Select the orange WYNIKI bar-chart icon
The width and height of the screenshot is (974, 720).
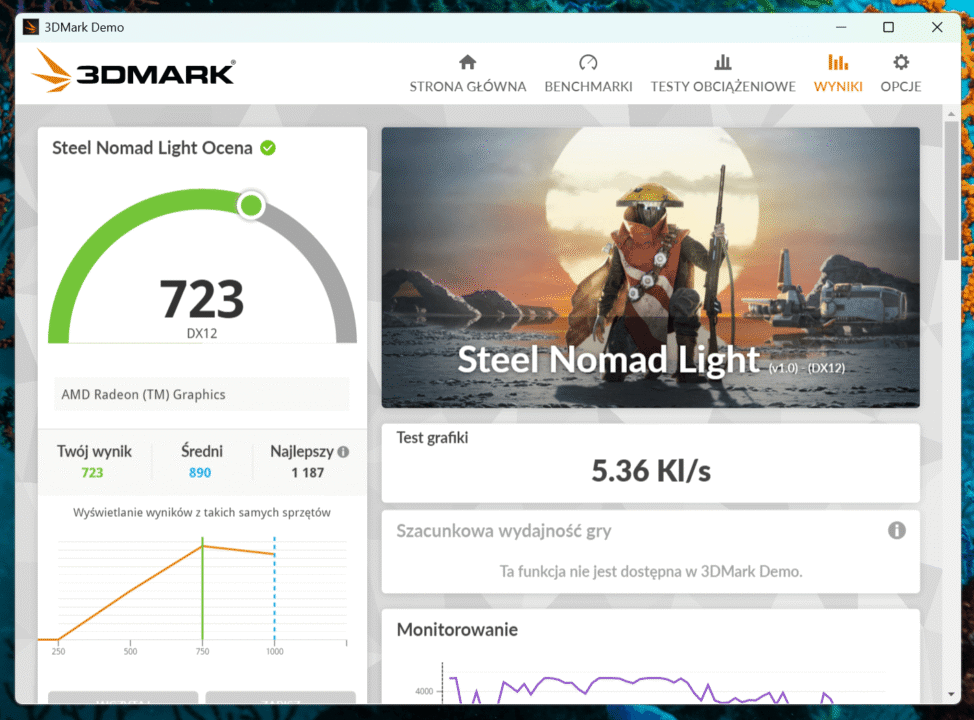pyautogui.click(x=837, y=61)
